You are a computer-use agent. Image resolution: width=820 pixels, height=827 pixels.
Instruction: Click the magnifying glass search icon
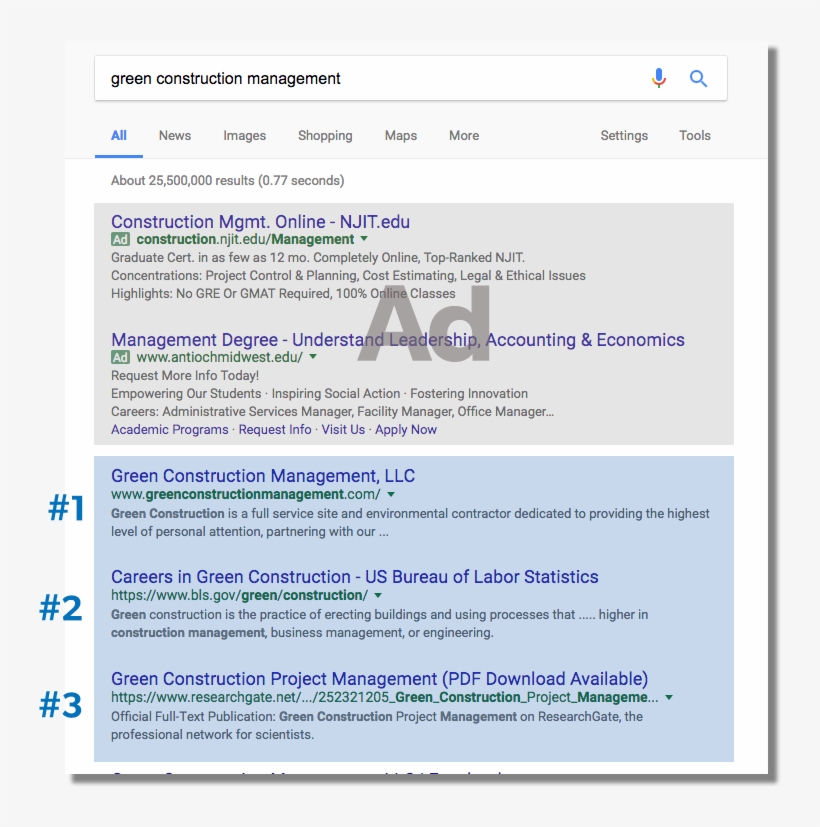click(x=699, y=77)
